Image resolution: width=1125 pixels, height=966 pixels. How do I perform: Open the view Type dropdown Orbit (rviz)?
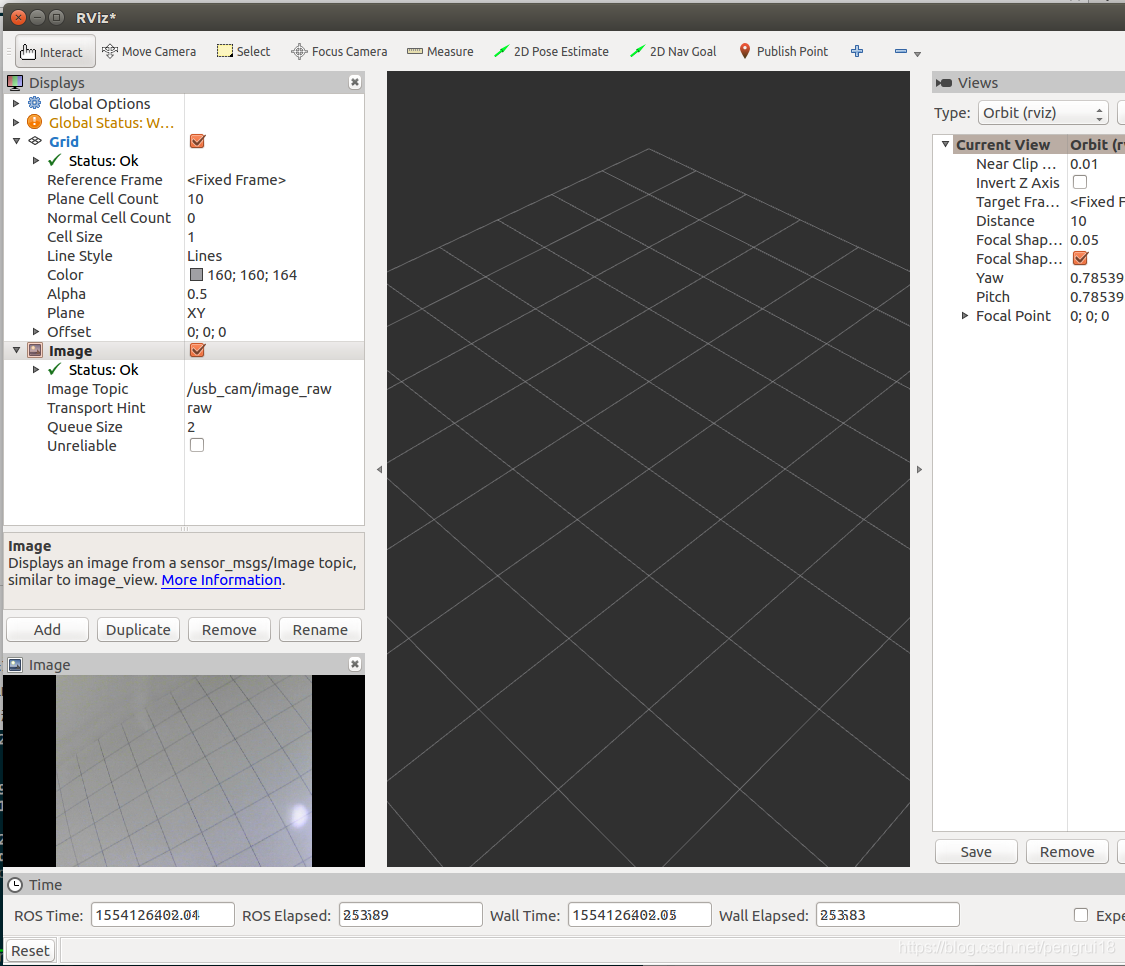pos(1042,113)
